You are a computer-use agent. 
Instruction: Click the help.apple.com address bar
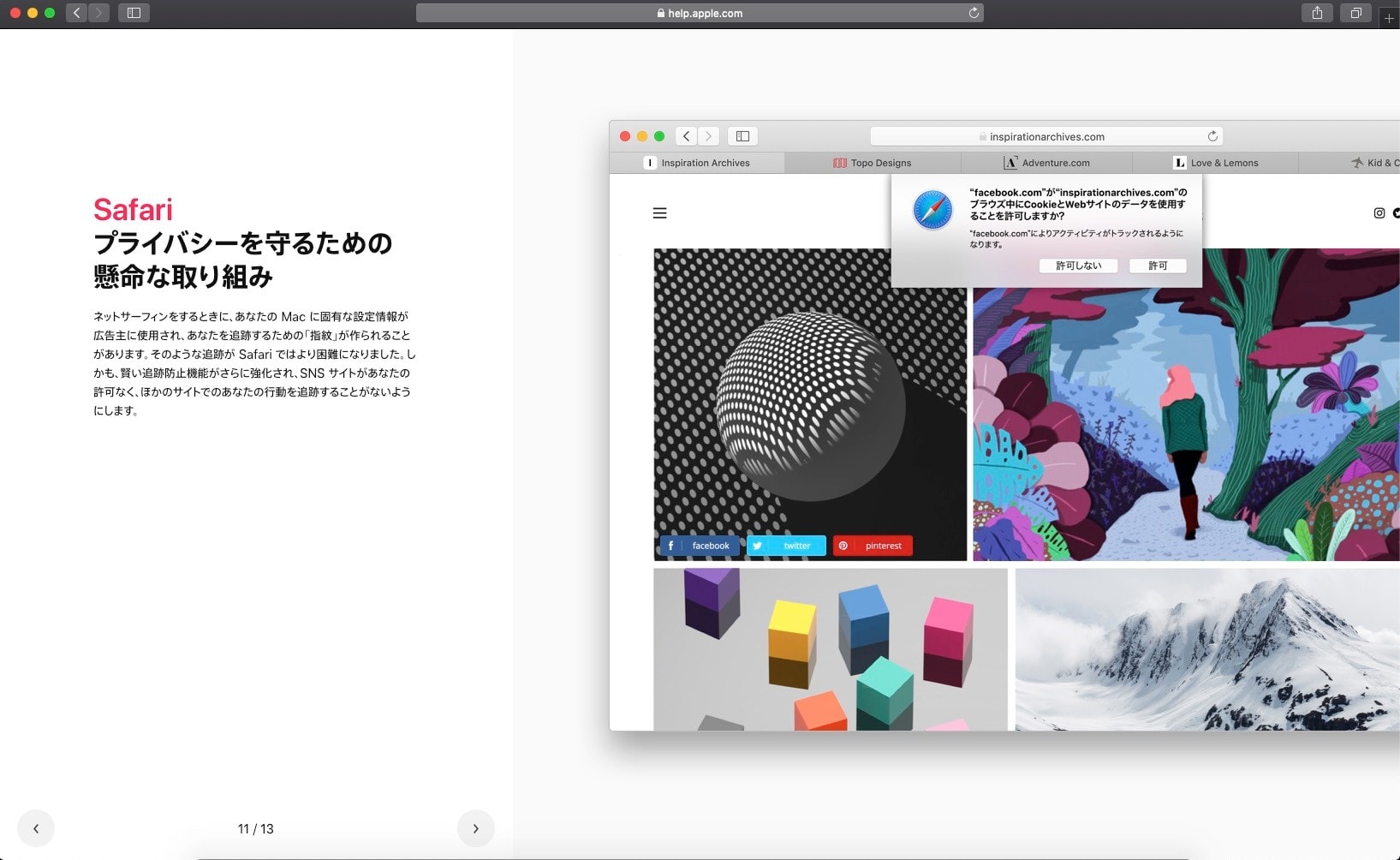click(699, 13)
